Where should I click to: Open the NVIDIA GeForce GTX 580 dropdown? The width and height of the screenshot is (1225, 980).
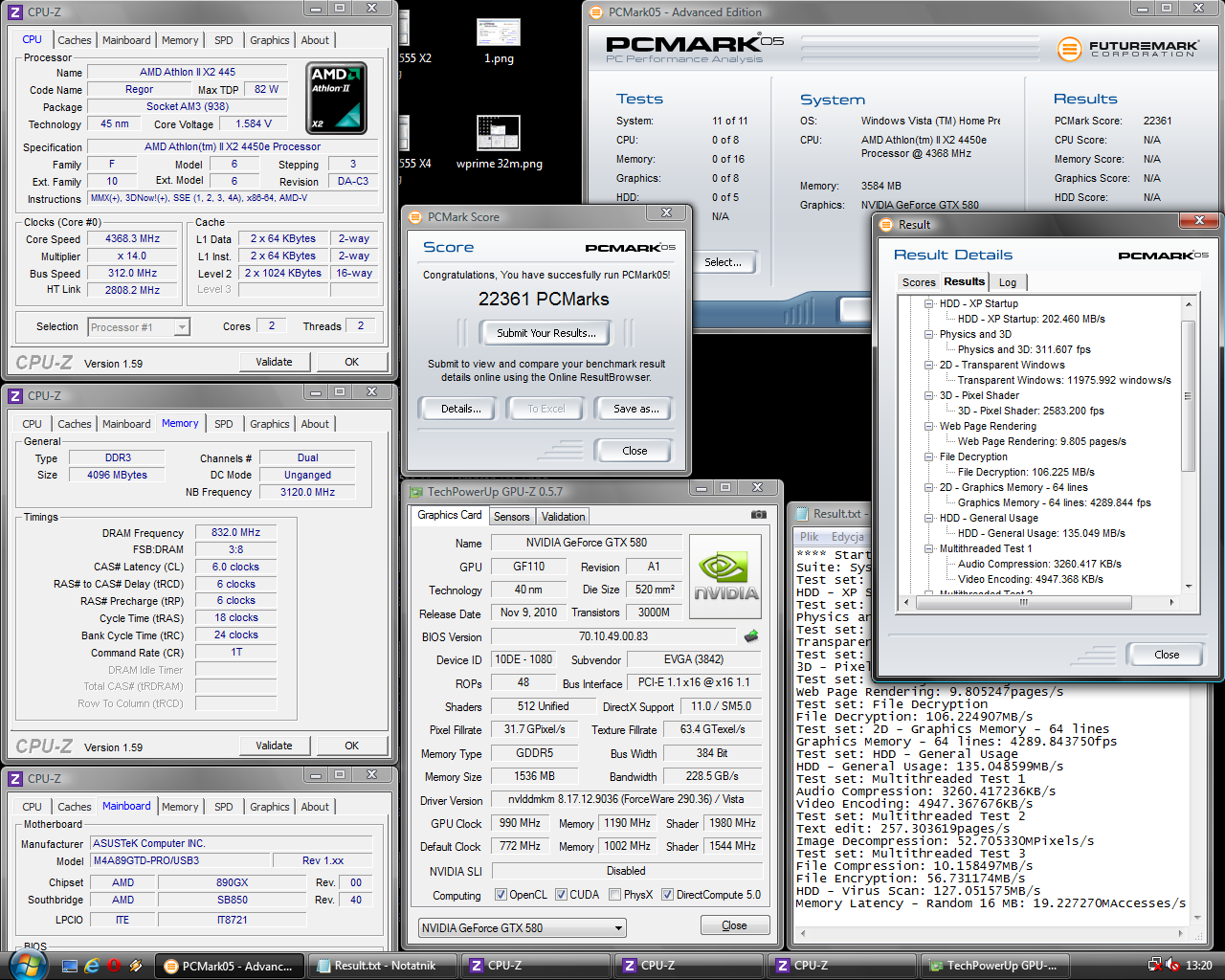click(523, 927)
